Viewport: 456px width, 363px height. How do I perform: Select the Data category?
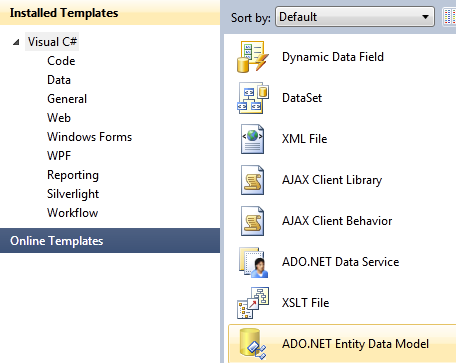point(59,80)
